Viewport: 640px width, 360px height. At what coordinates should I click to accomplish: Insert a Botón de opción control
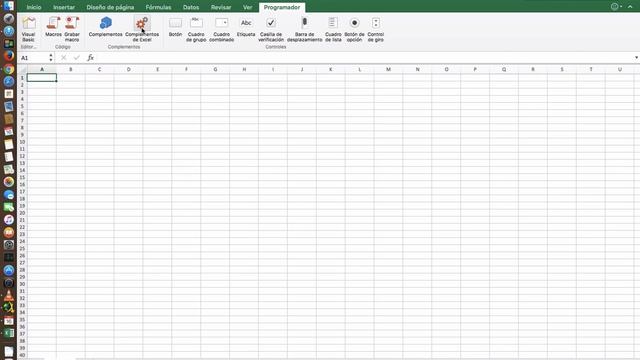pyautogui.click(x=354, y=29)
